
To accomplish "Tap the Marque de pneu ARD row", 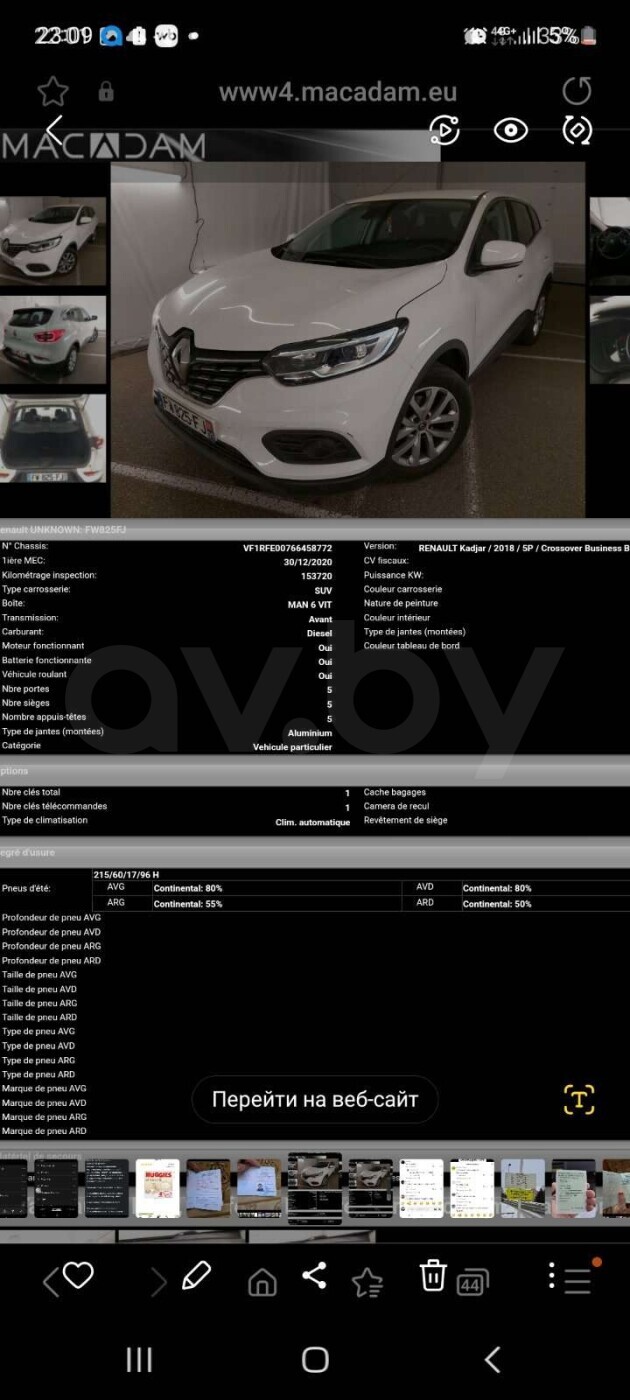I will coord(44,1131).
